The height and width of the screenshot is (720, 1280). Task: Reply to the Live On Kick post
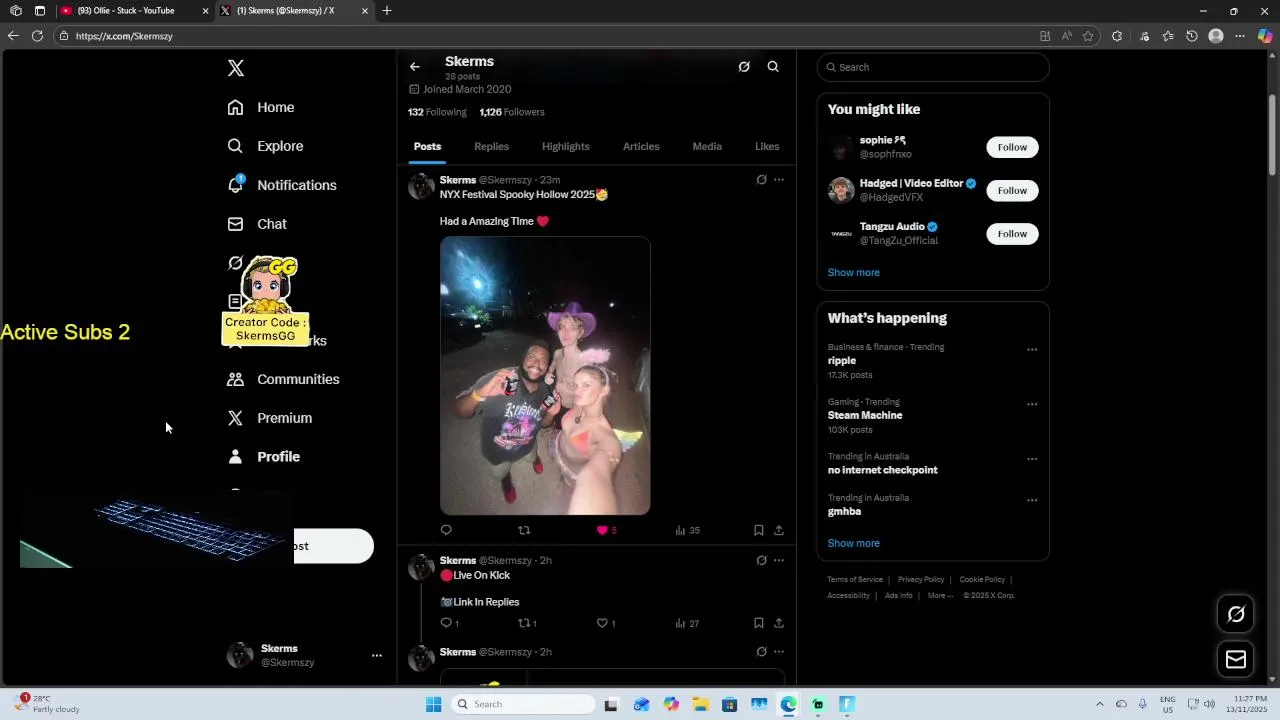pyautogui.click(x=446, y=623)
